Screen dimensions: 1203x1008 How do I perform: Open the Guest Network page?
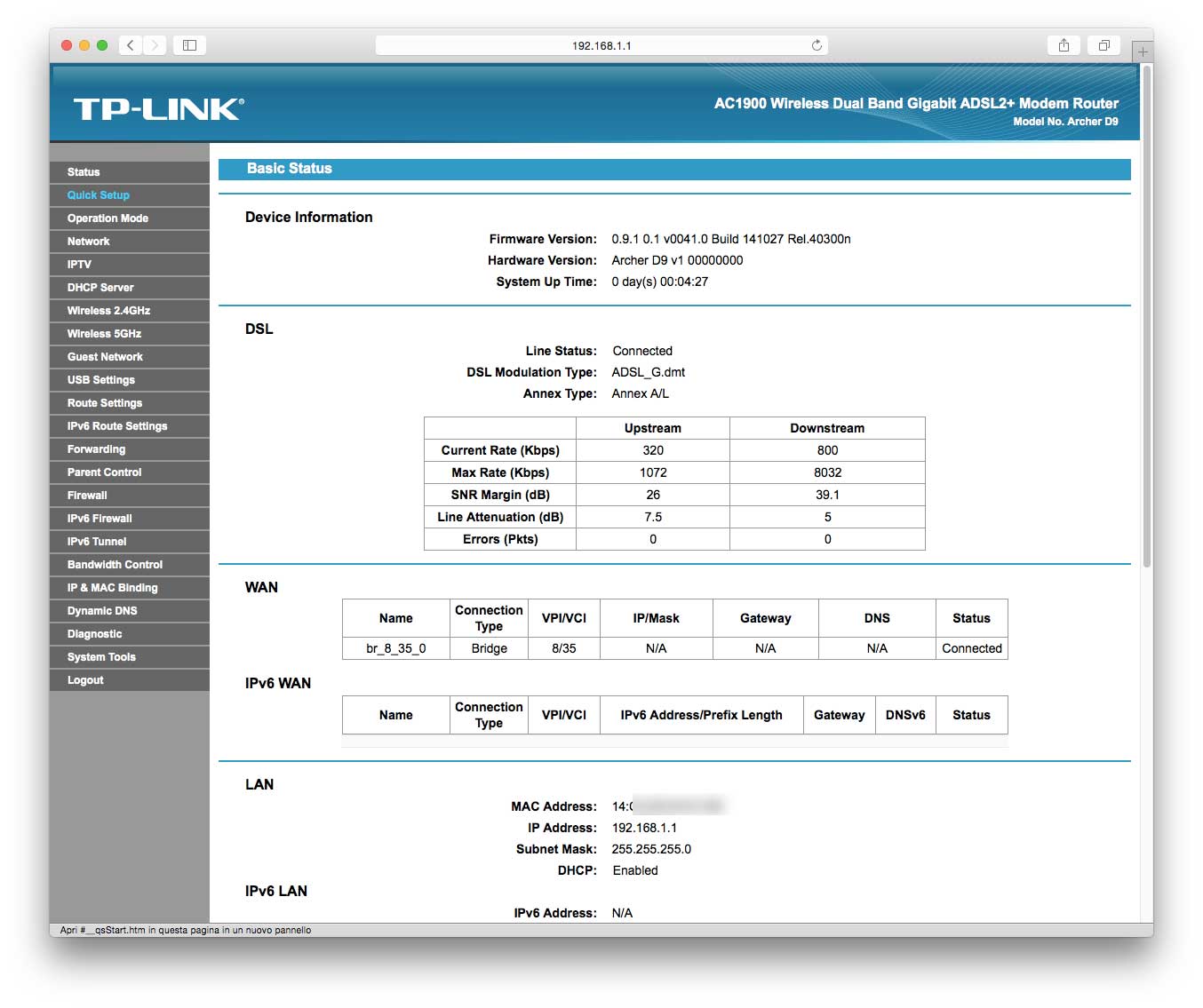[105, 357]
